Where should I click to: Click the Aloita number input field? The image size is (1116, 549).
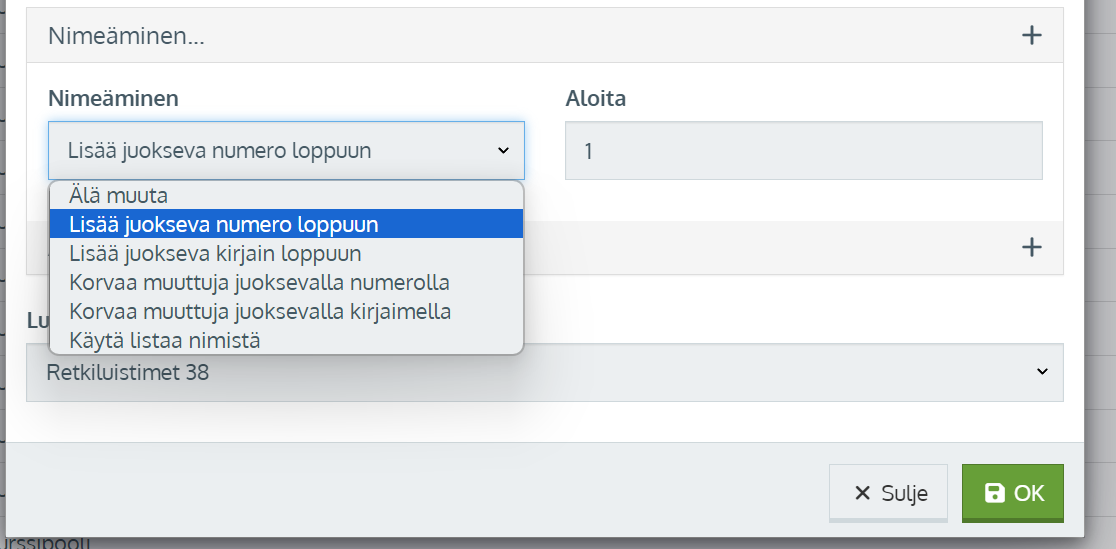tap(803, 151)
